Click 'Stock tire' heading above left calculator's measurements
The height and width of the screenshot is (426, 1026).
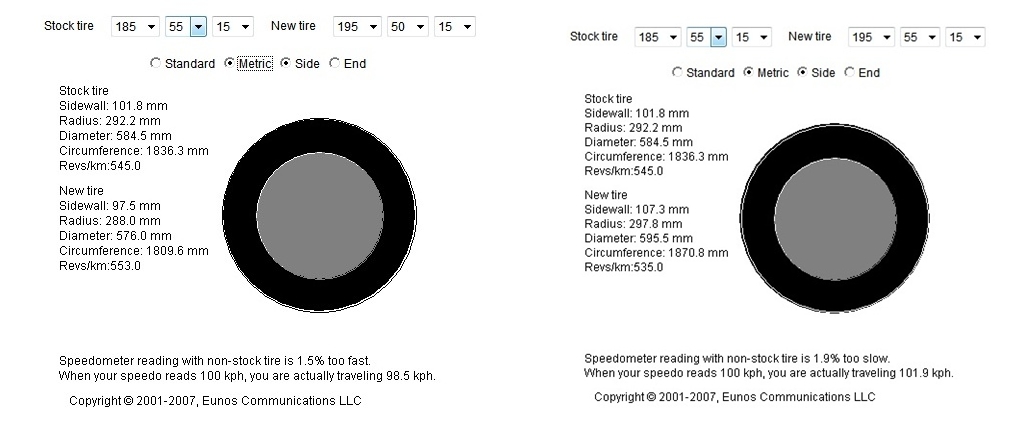84,90
